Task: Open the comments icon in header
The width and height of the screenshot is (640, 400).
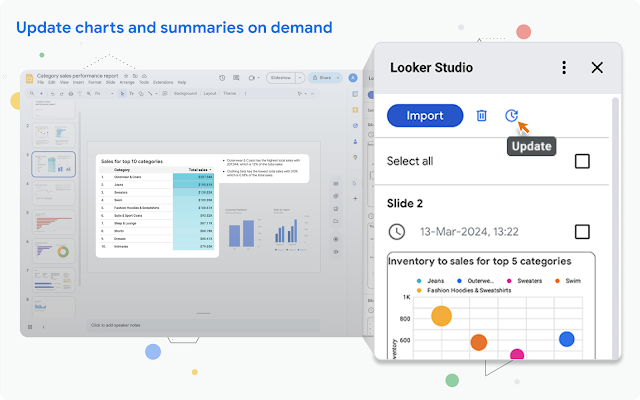Action: (x=236, y=78)
